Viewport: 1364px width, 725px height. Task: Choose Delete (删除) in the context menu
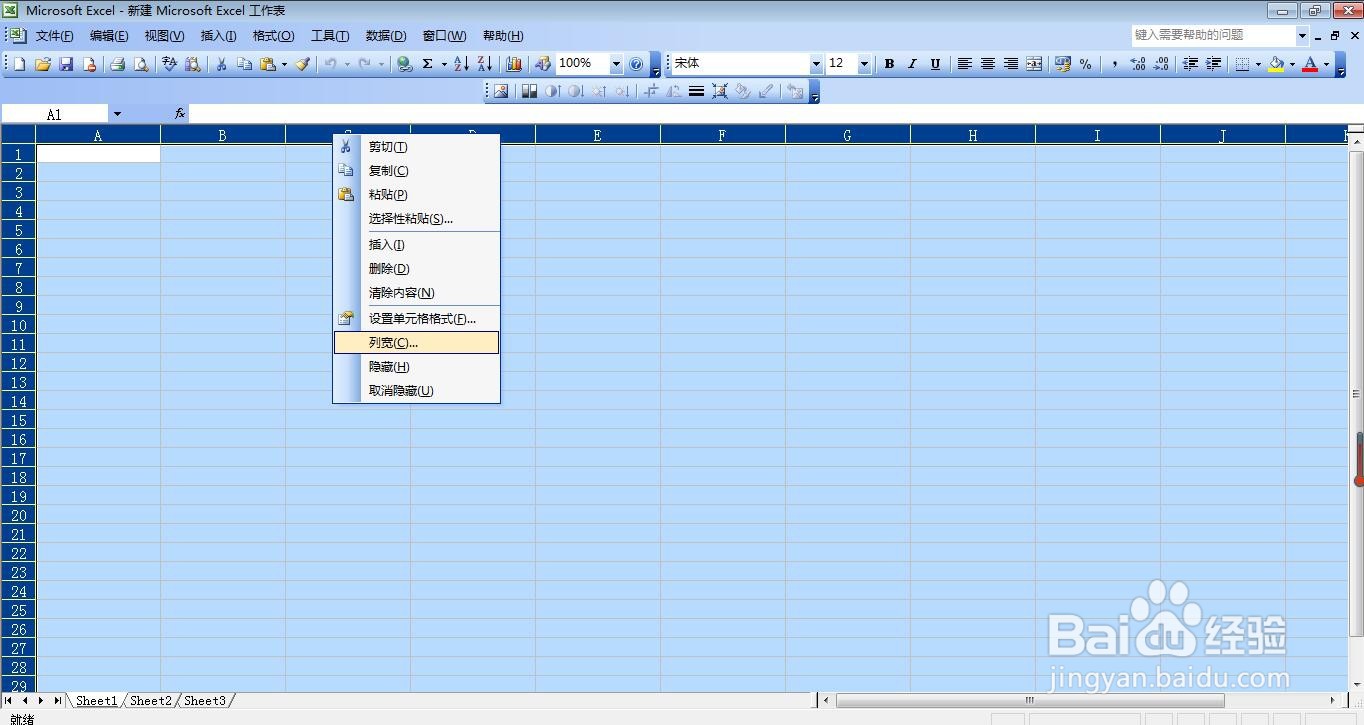click(416, 269)
